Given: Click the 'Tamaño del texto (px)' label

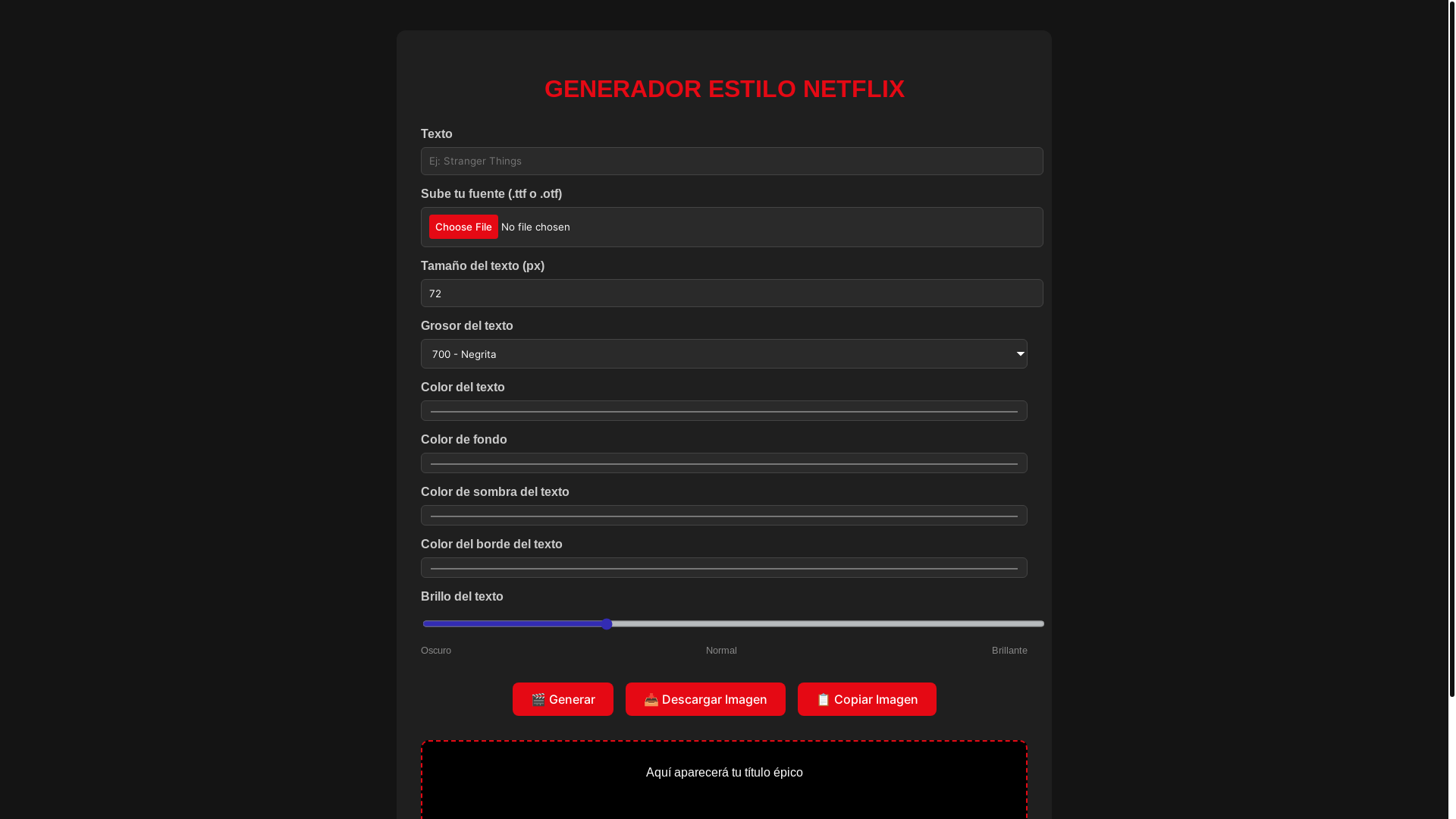Looking at the screenshot, I should point(482,266).
